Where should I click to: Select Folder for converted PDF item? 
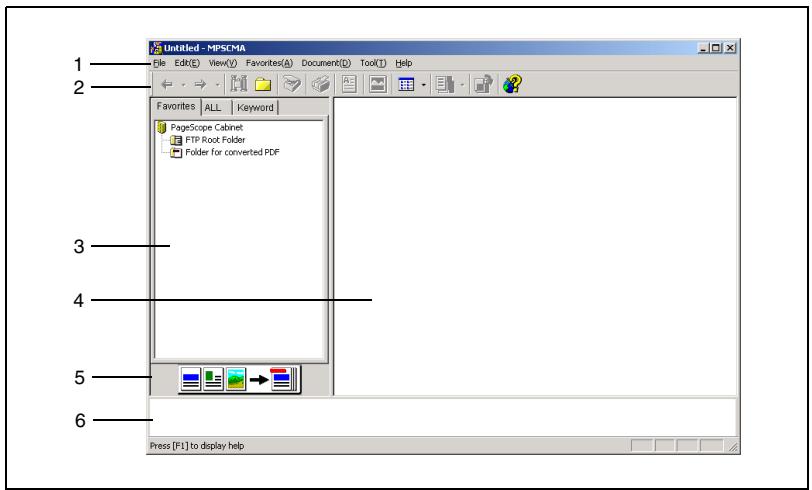(233, 152)
